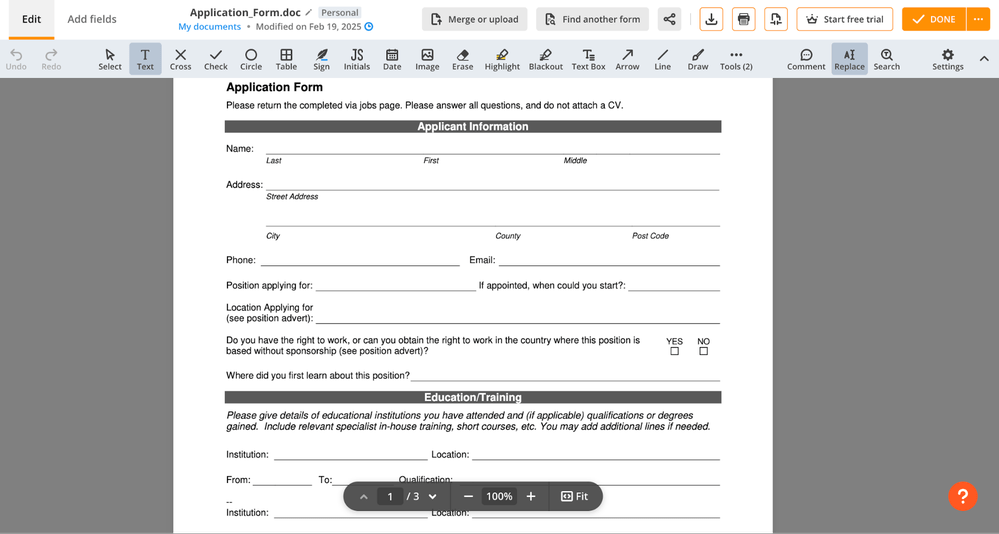
Task: Open the Search tool
Action: point(886,59)
